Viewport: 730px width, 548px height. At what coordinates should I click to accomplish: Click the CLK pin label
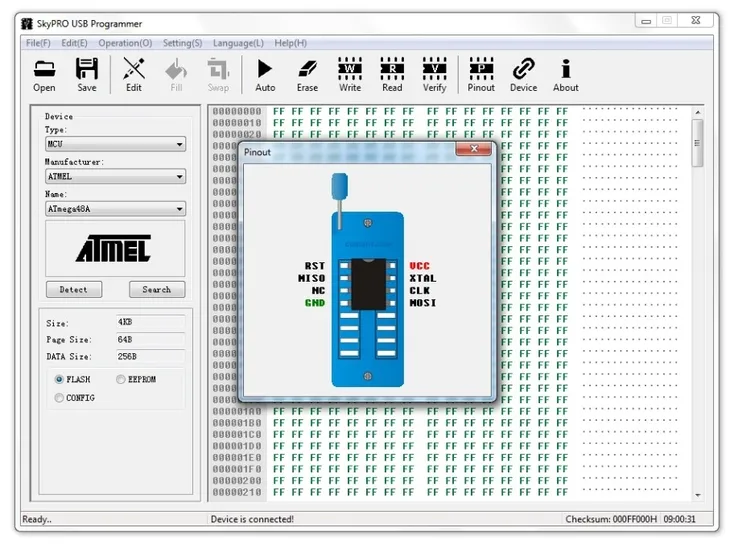(x=419, y=291)
